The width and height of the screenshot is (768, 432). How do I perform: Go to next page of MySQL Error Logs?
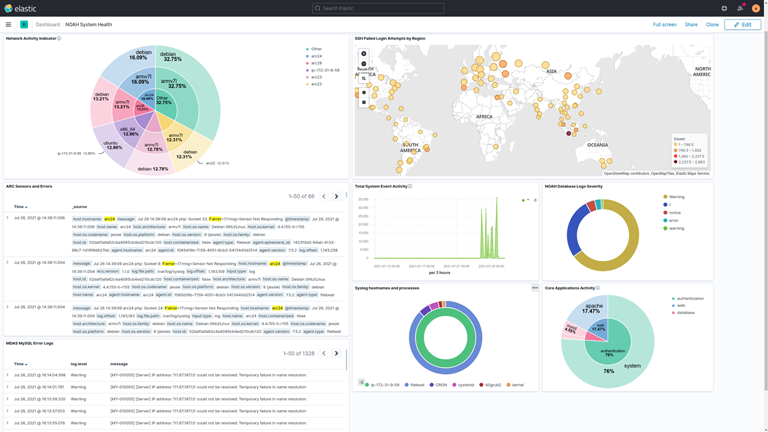(x=336, y=353)
